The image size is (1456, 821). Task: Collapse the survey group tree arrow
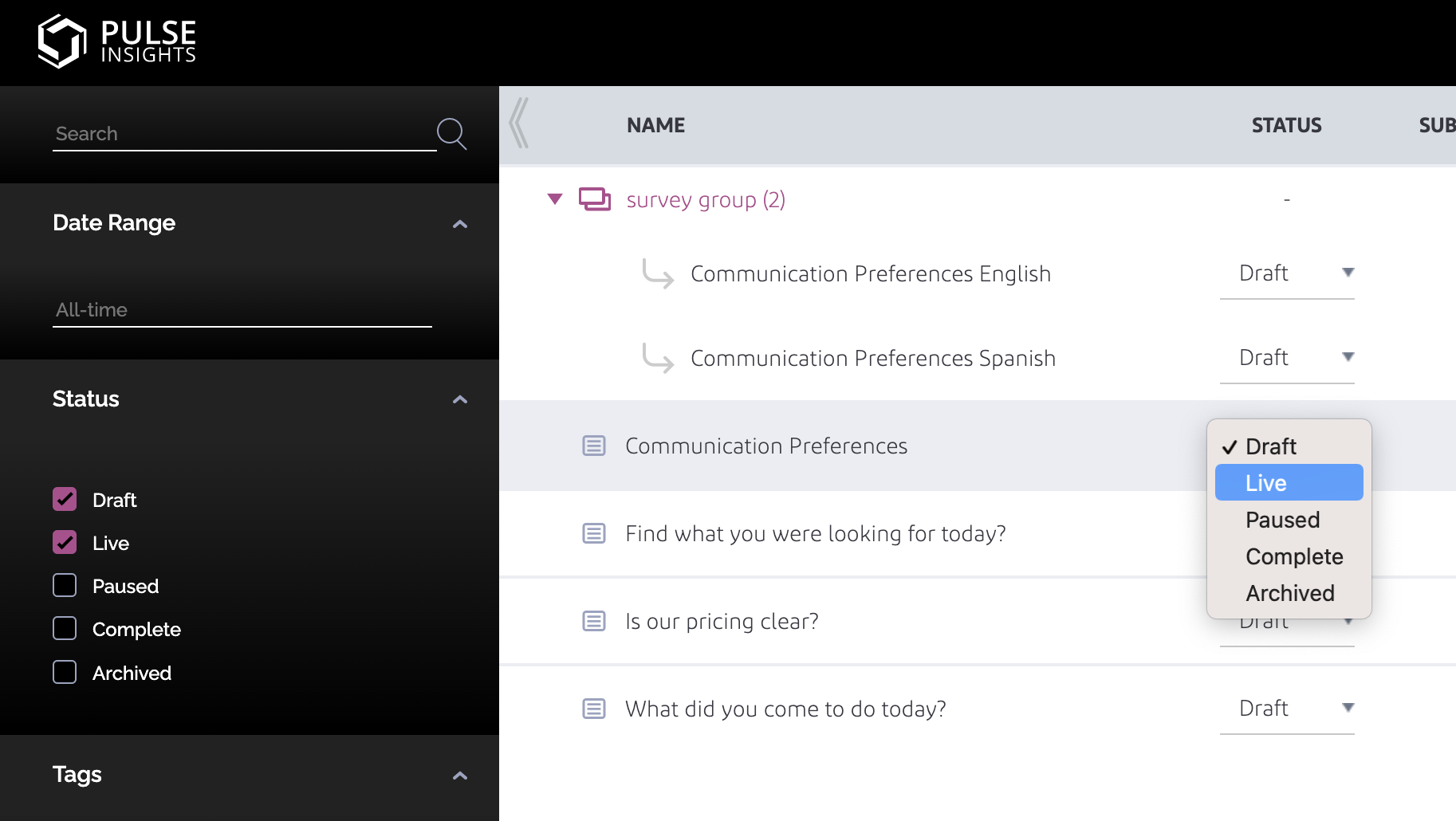(555, 199)
